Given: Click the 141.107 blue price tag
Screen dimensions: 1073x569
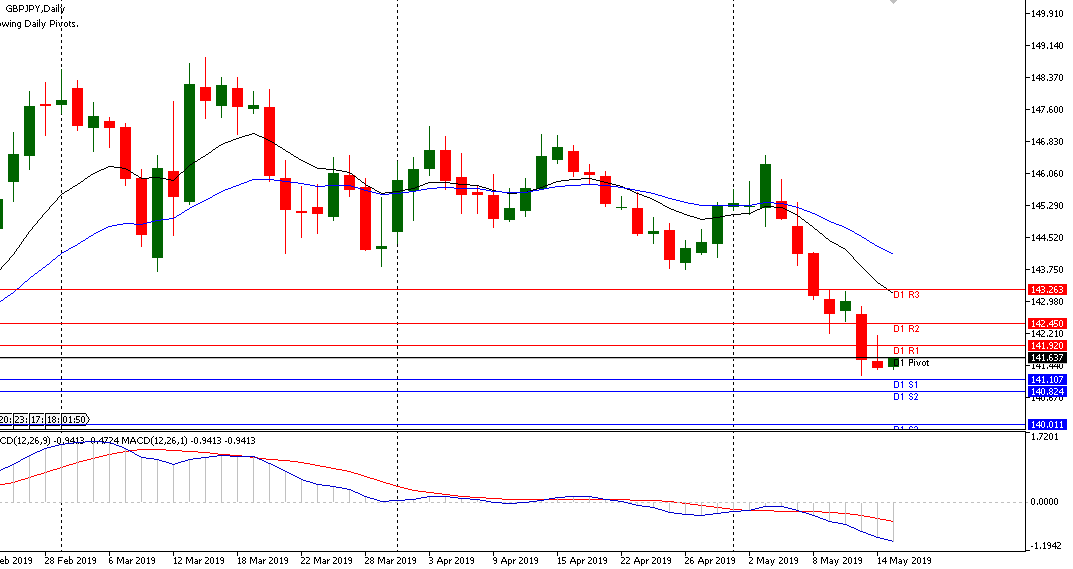Looking at the screenshot, I should [x=1046, y=380].
